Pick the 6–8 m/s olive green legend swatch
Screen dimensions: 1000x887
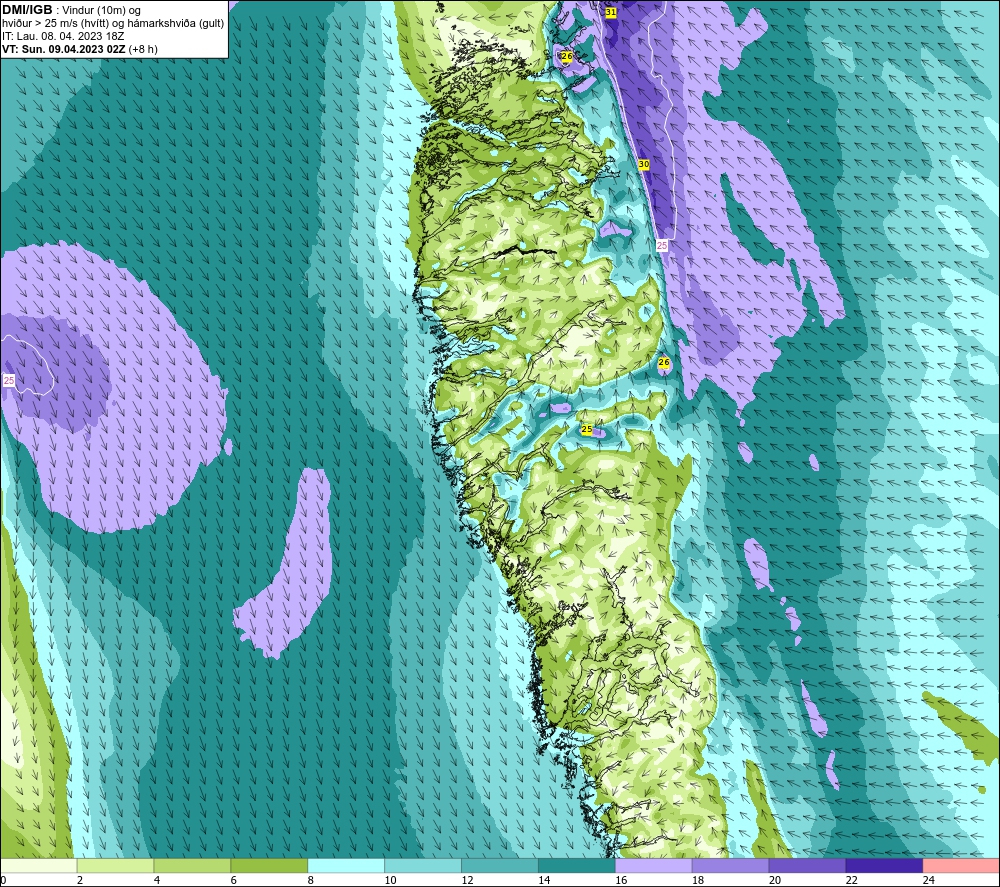269,865
